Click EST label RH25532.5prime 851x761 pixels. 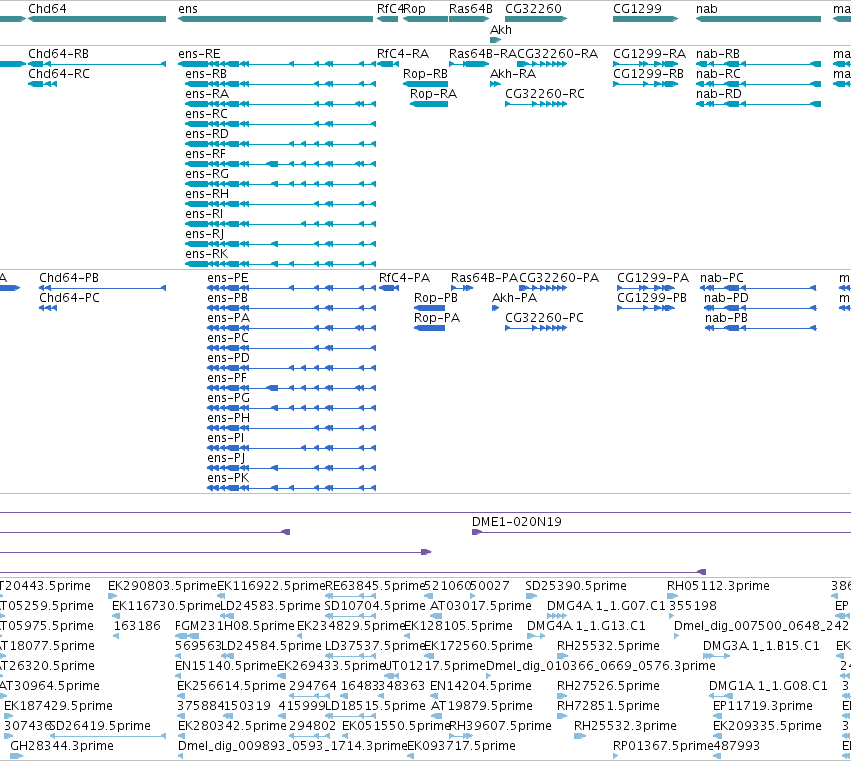pyautogui.click(x=608, y=646)
